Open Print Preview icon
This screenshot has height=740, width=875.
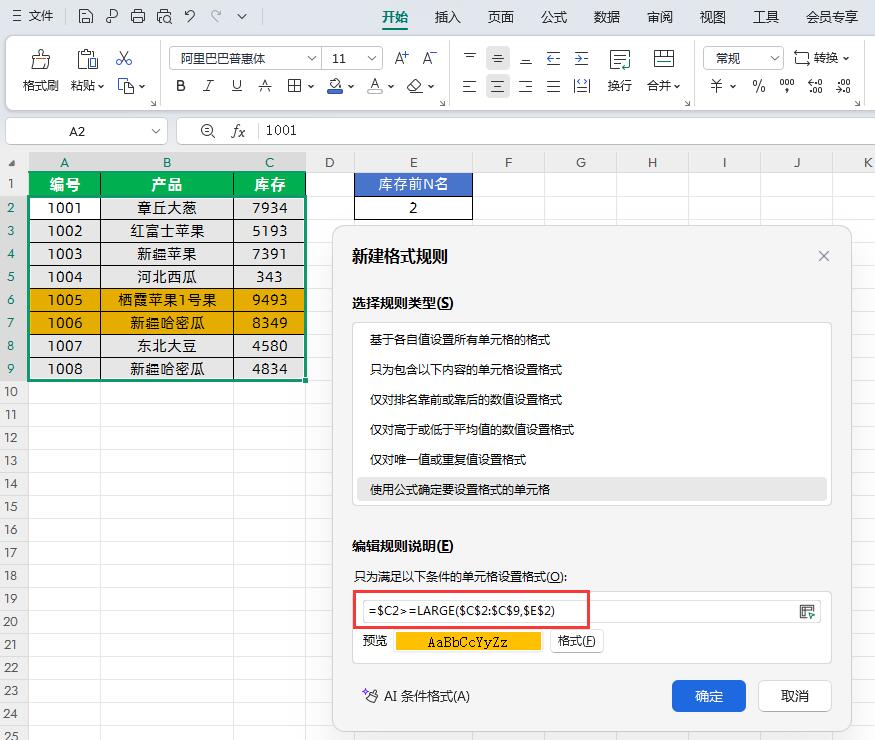(164, 16)
